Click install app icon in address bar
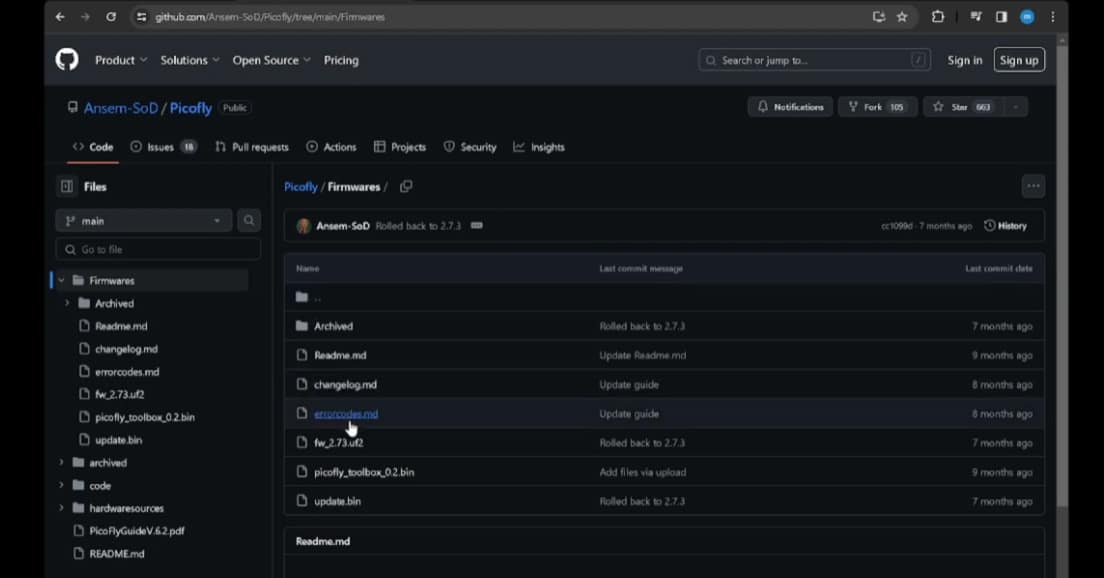1104x578 pixels. (879, 17)
